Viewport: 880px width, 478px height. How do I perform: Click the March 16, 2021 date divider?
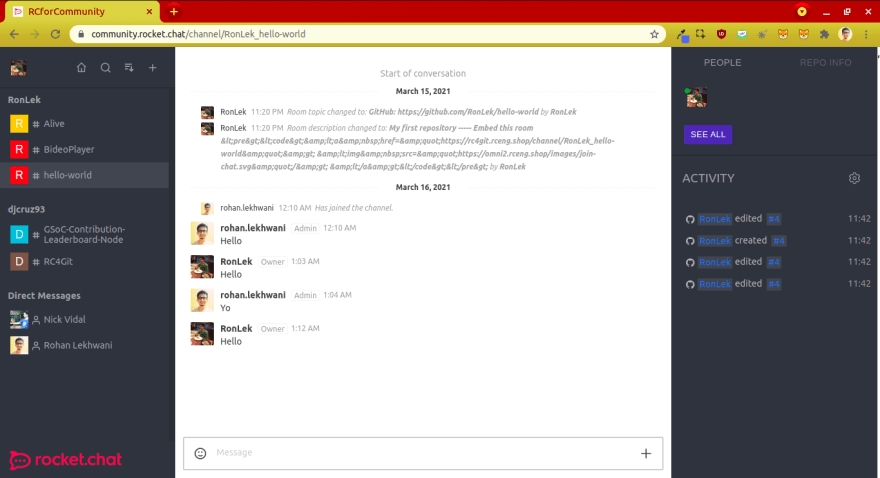pos(423,187)
